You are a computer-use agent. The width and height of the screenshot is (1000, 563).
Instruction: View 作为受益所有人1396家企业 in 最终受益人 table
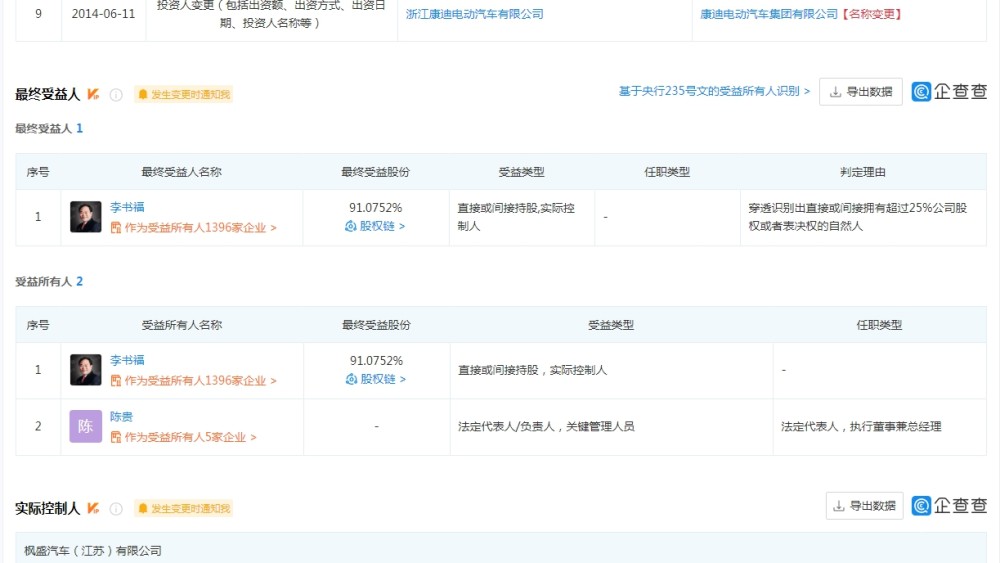(x=193, y=228)
